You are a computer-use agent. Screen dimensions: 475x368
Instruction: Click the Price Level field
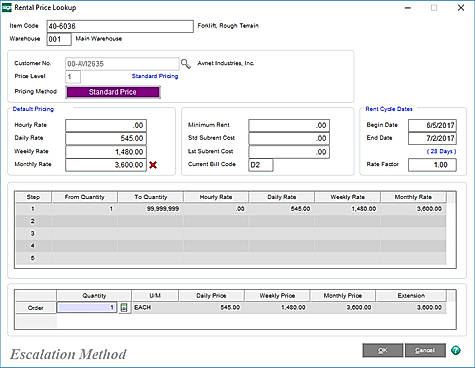(73, 77)
